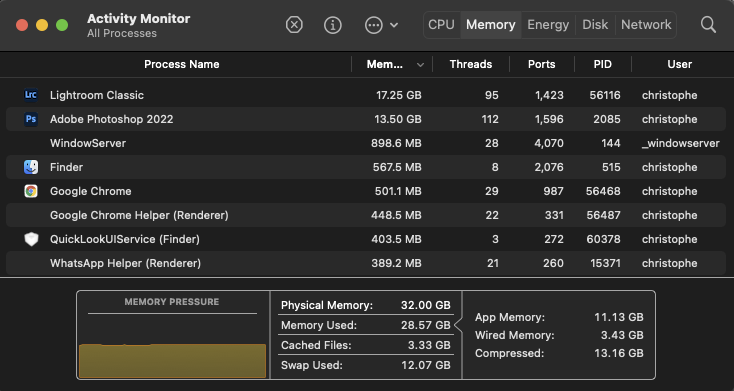Click the Finder app icon in list
Image resolution: width=734 pixels, height=391 pixels.
coord(31,167)
